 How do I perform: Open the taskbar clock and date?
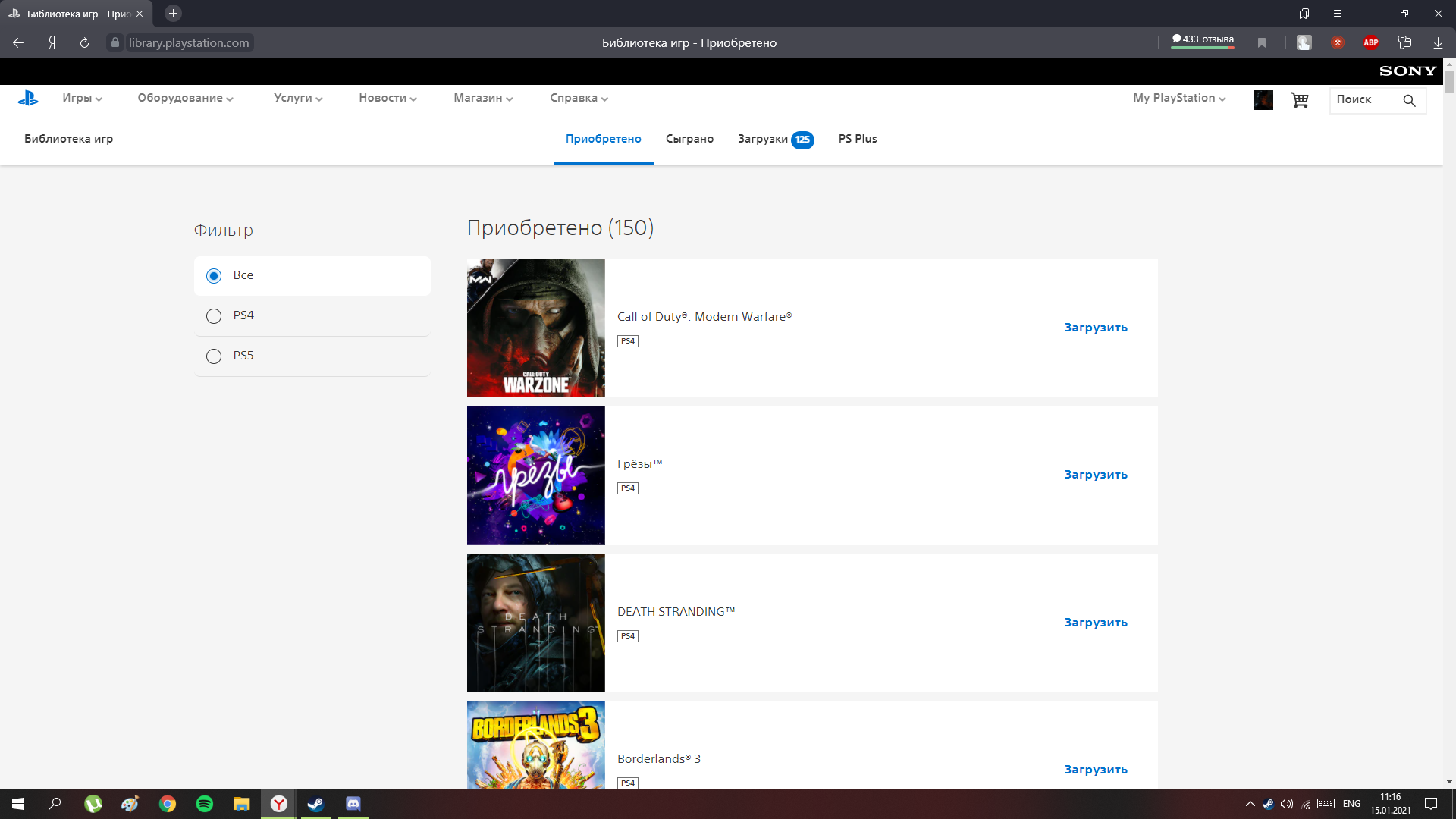1391,804
